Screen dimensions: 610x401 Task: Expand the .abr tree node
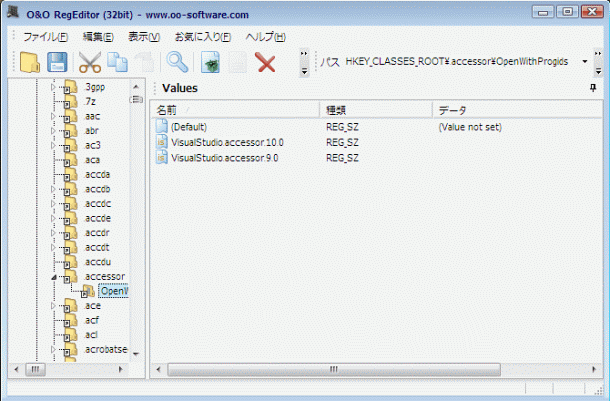(x=53, y=131)
